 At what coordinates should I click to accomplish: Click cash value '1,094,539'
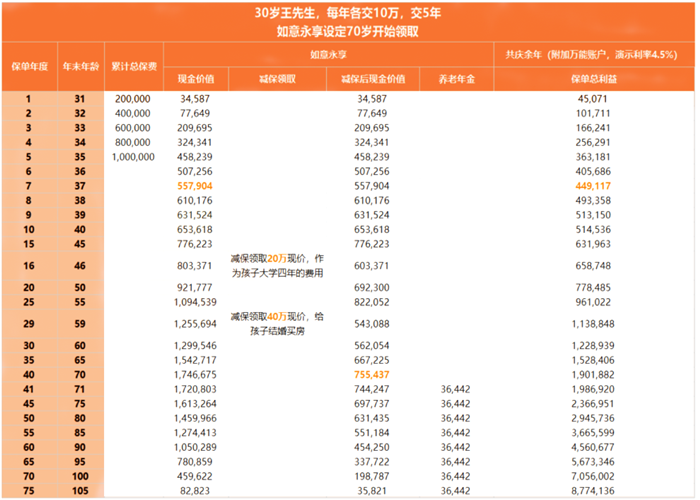point(195,302)
